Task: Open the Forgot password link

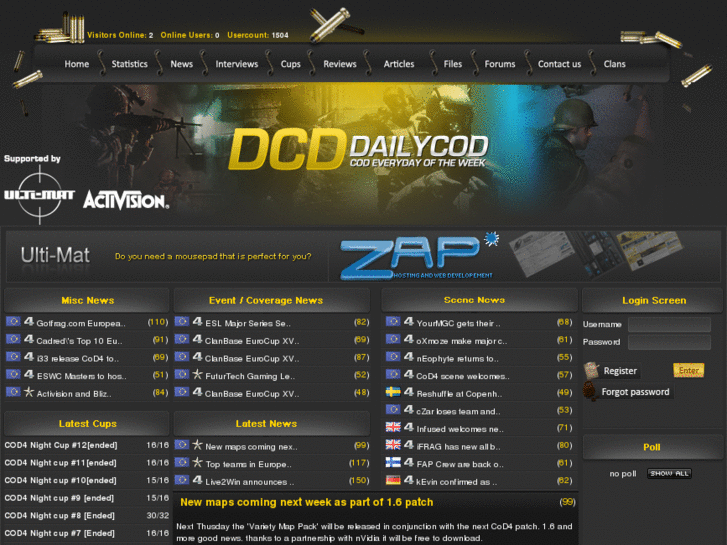Action: tap(635, 392)
